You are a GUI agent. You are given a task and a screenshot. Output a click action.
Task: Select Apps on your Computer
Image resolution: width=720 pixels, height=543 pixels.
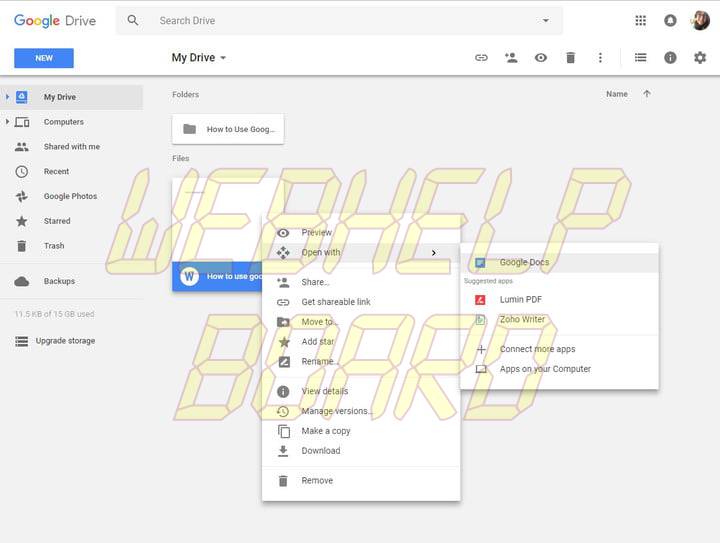[559, 369]
